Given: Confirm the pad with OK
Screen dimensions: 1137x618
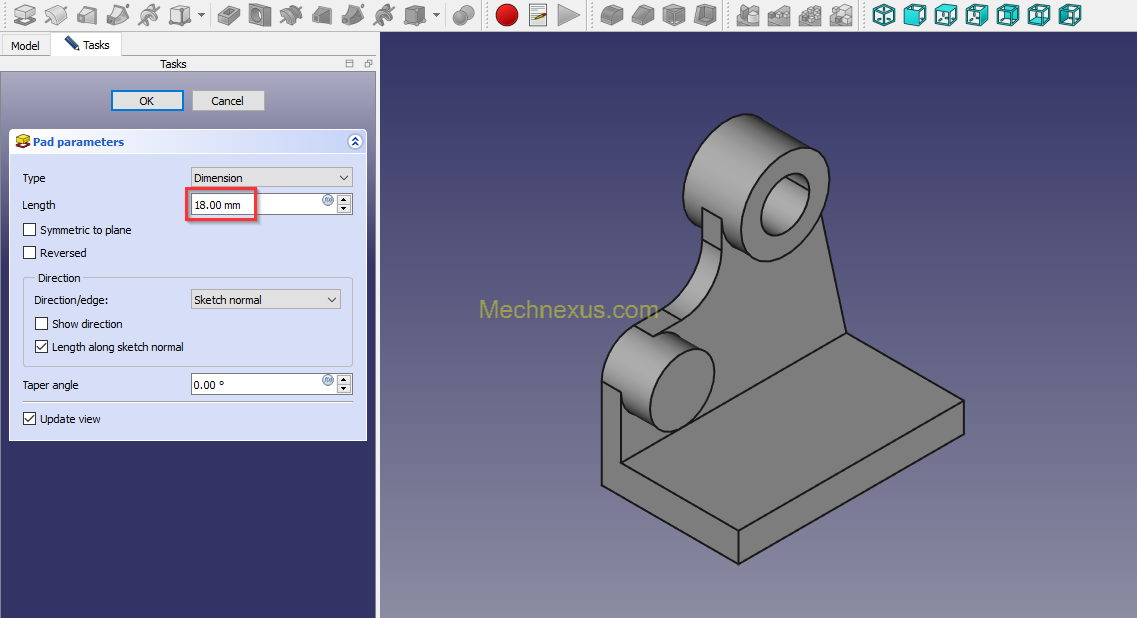Looking at the screenshot, I should 147,101.
